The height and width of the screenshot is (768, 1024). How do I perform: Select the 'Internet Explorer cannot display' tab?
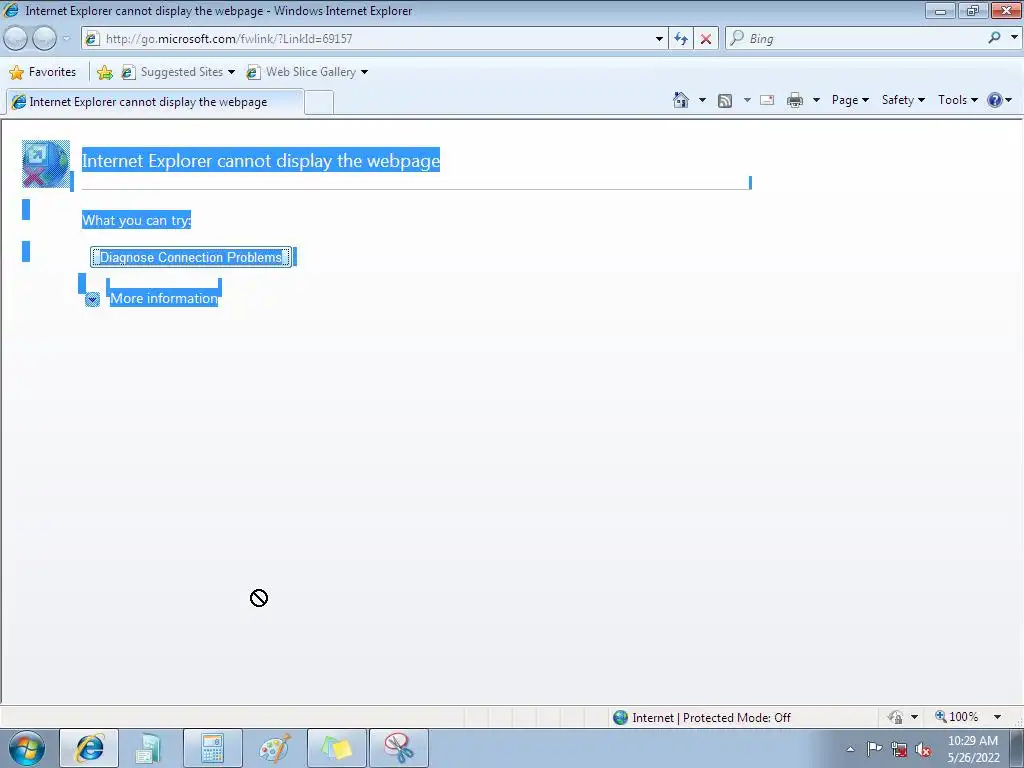155,102
